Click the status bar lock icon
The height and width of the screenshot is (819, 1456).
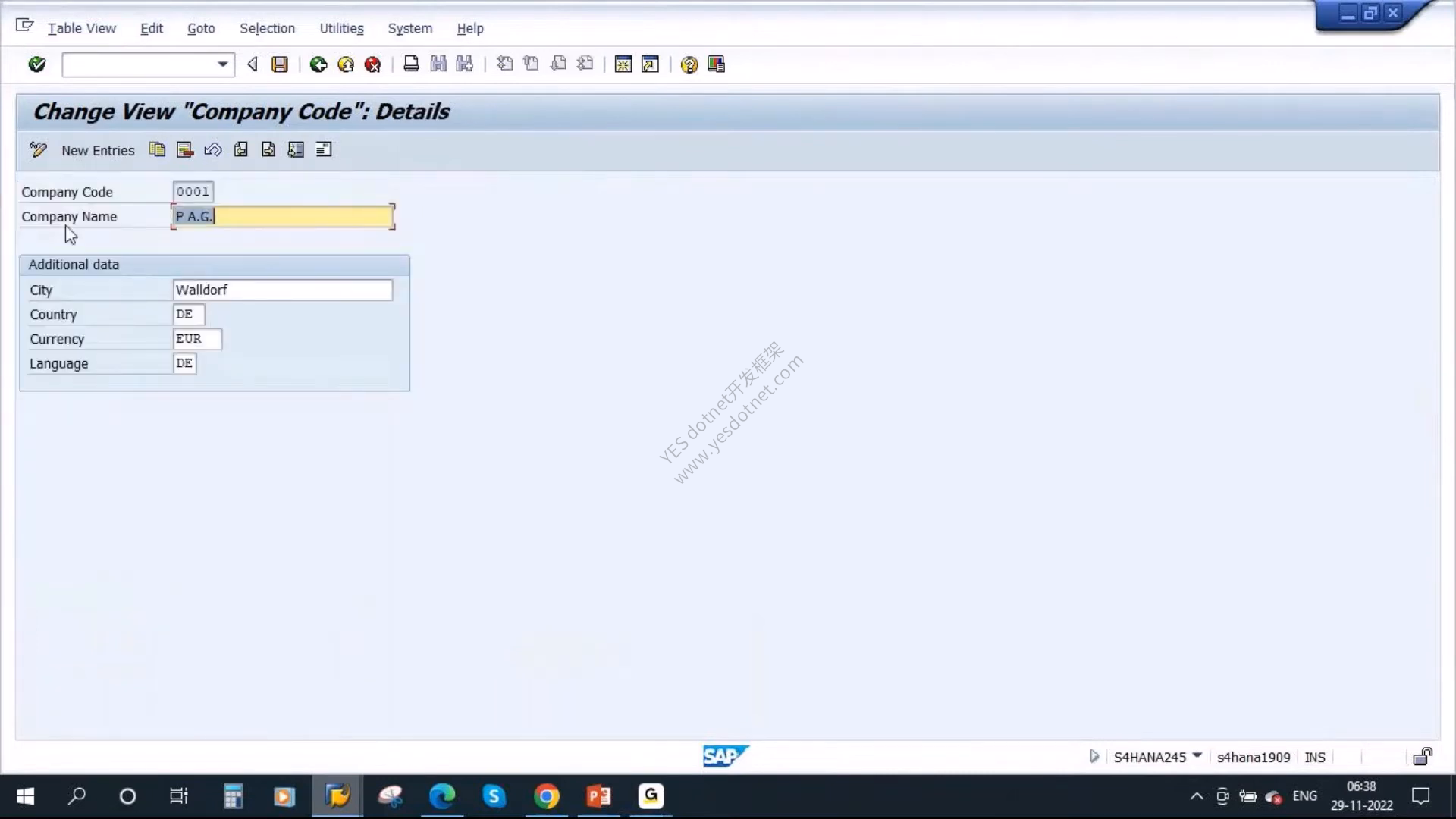coord(1423,756)
